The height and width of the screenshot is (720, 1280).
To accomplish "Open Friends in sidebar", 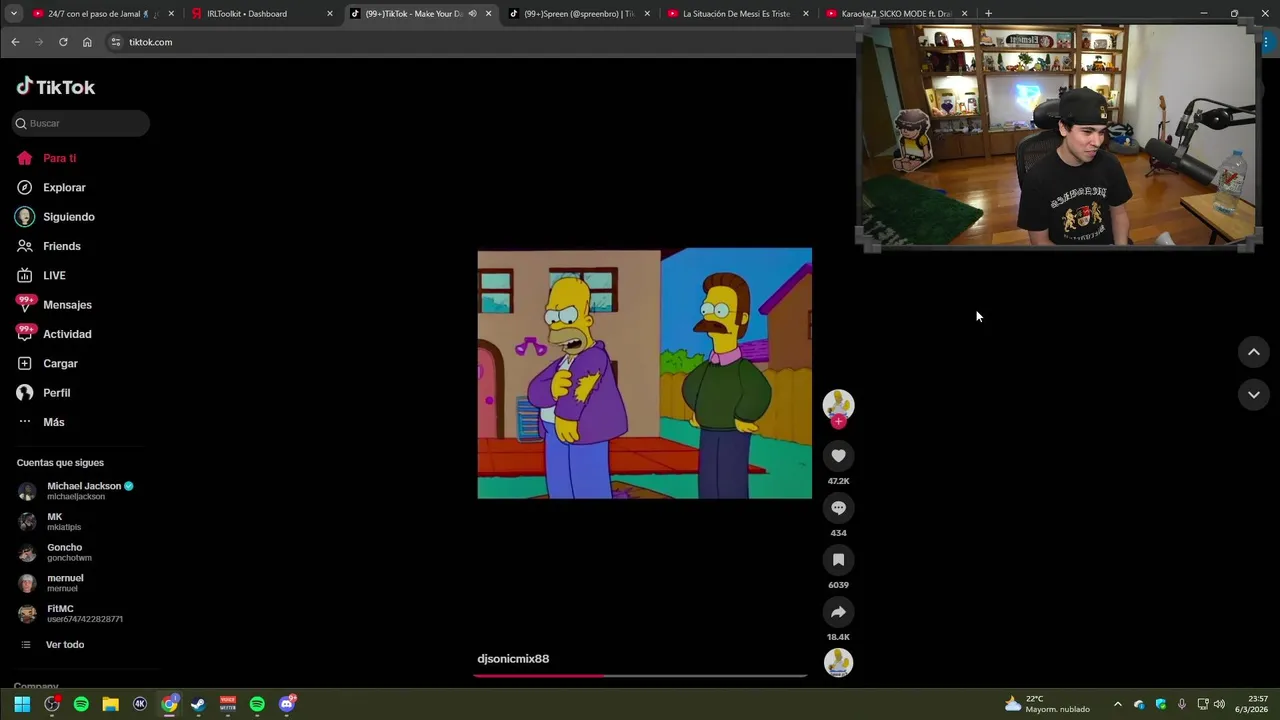I will tap(49, 246).
